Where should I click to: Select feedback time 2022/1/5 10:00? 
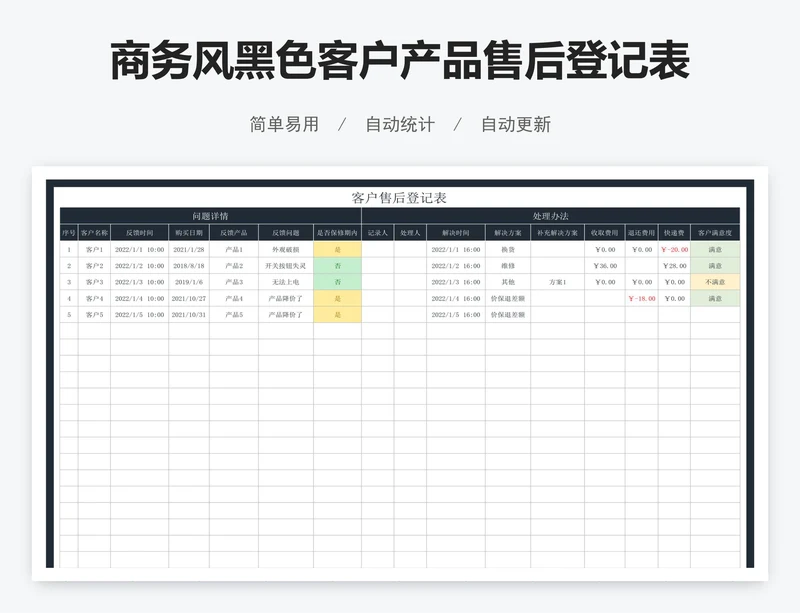(139, 315)
